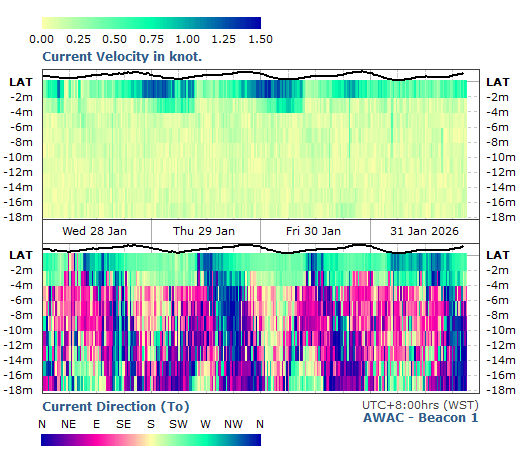The width and height of the screenshot is (521, 462).
Task: Click the 'SW' direction legend label
Action: 178,424
